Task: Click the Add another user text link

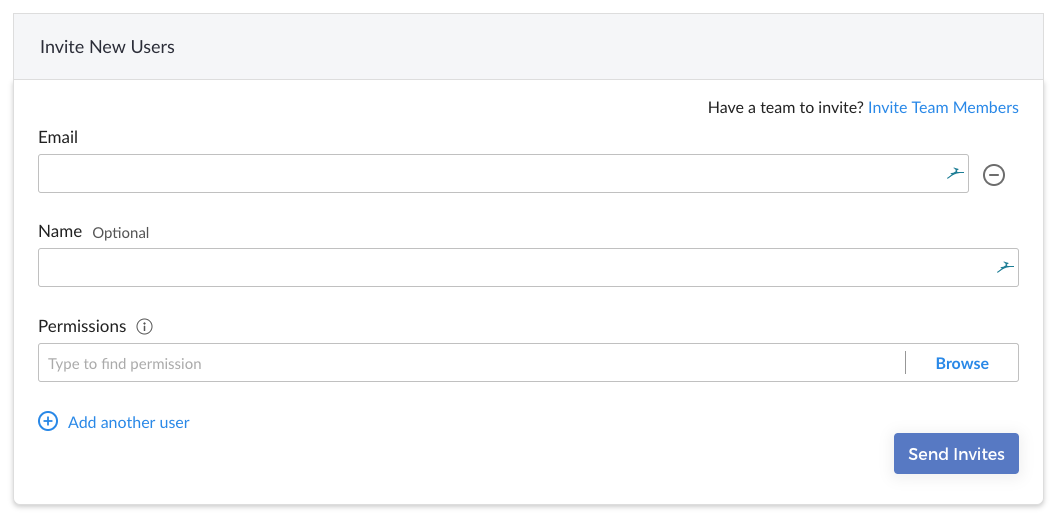Action: 128,422
